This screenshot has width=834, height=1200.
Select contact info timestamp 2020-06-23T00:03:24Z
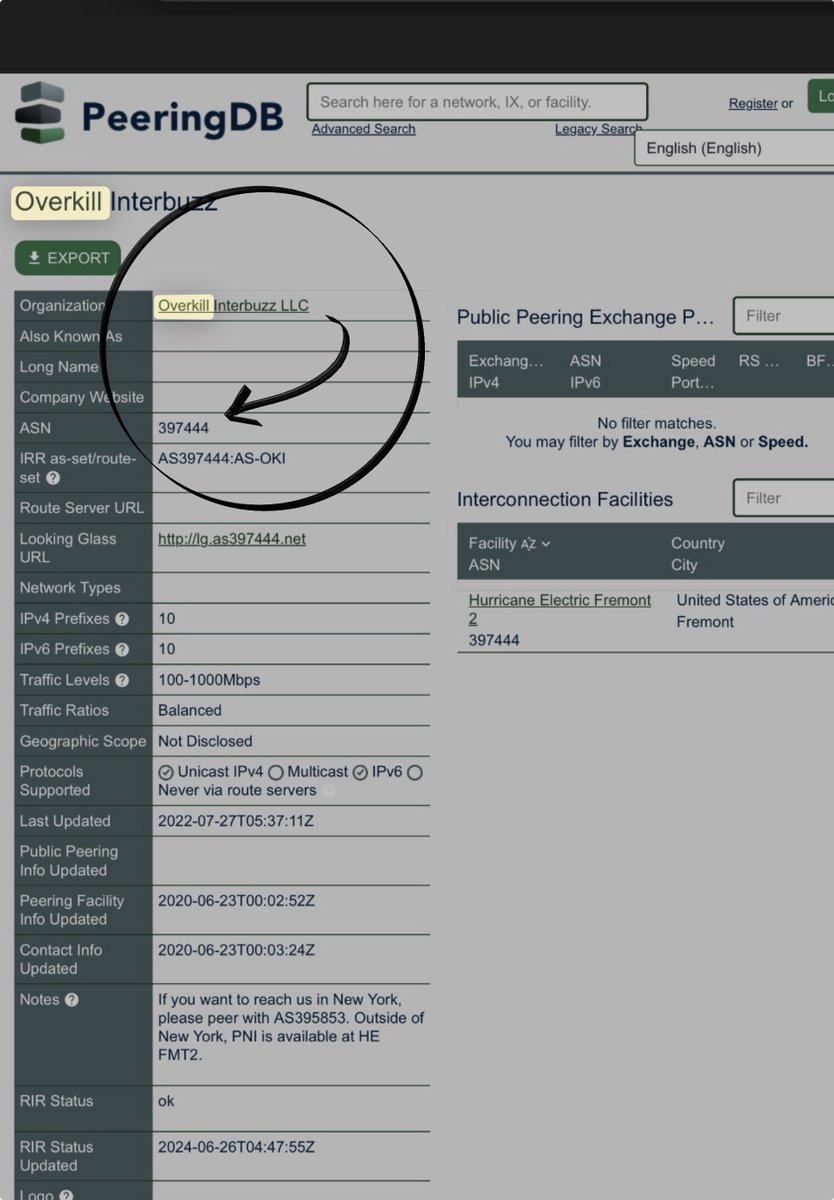pos(236,950)
